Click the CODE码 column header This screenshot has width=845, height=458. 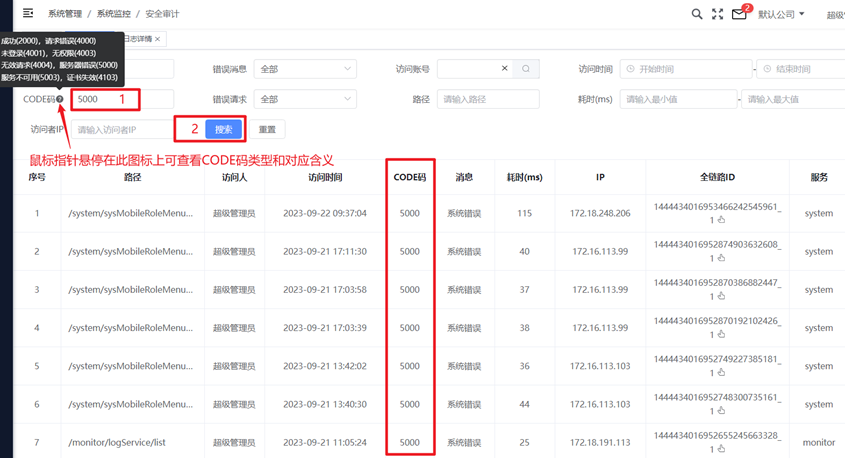click(410, 177)
